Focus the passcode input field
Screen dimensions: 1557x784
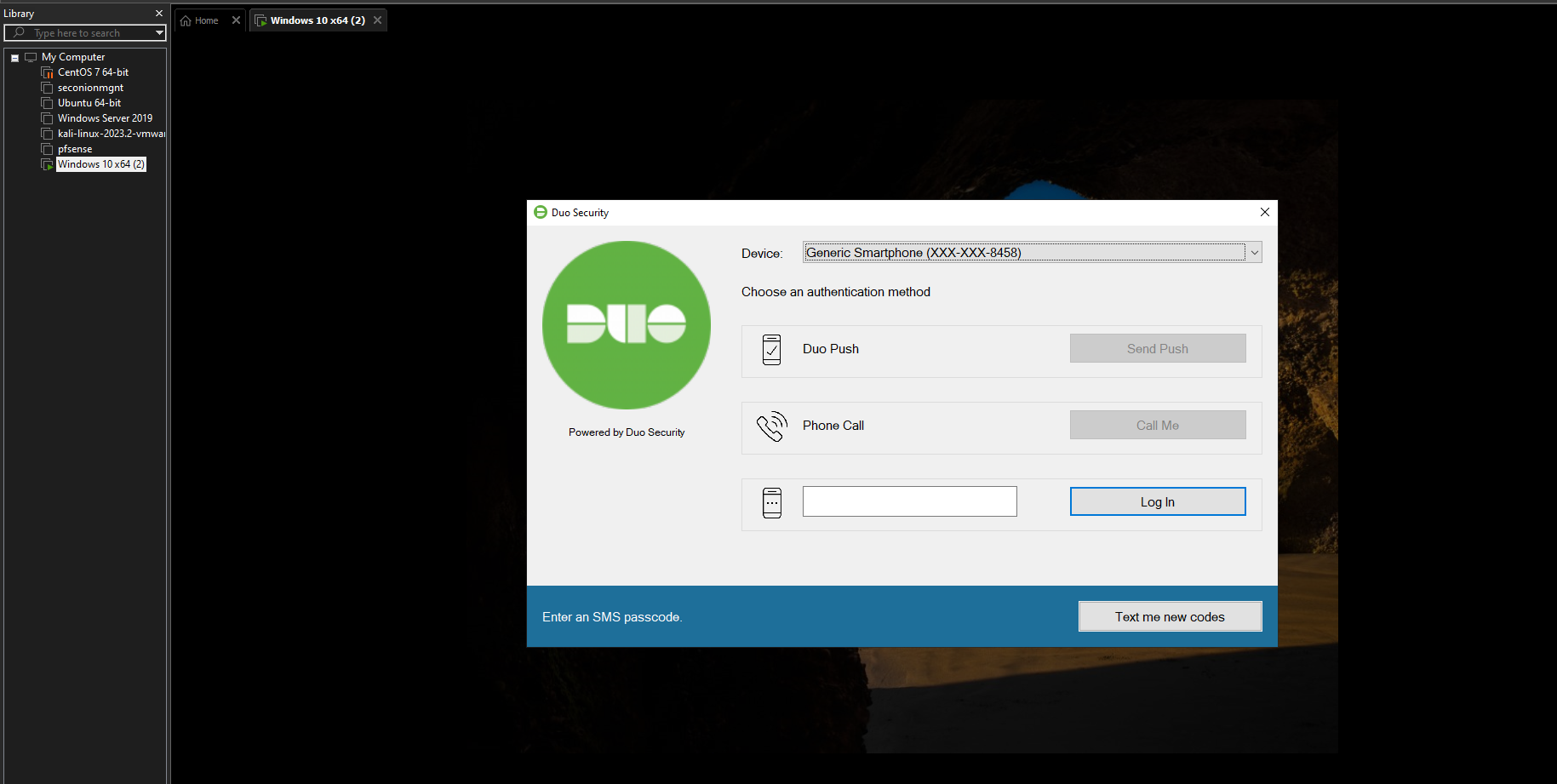point(909,502)
